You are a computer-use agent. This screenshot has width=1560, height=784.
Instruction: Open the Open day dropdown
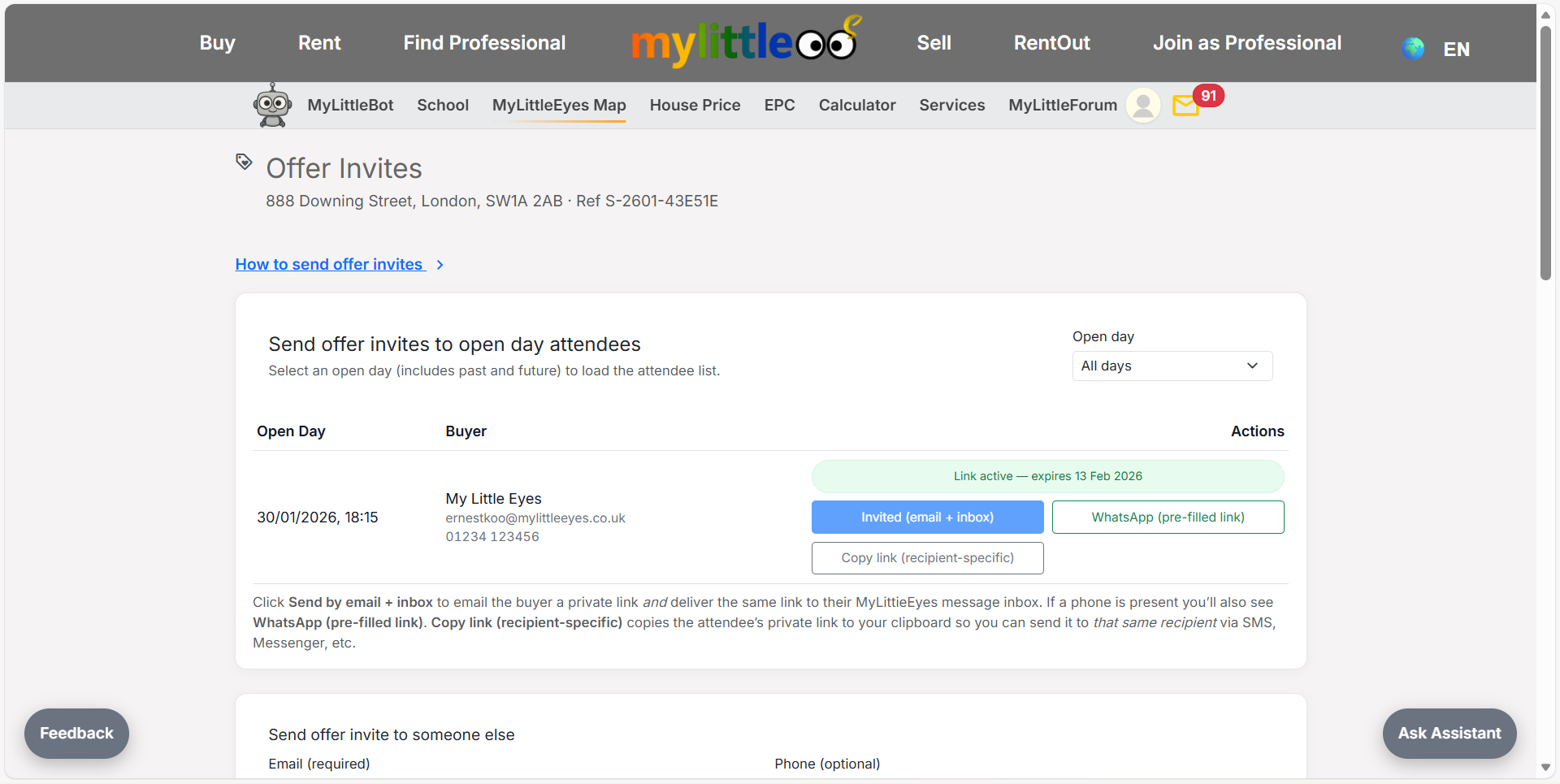click(x=1172, y=366)
